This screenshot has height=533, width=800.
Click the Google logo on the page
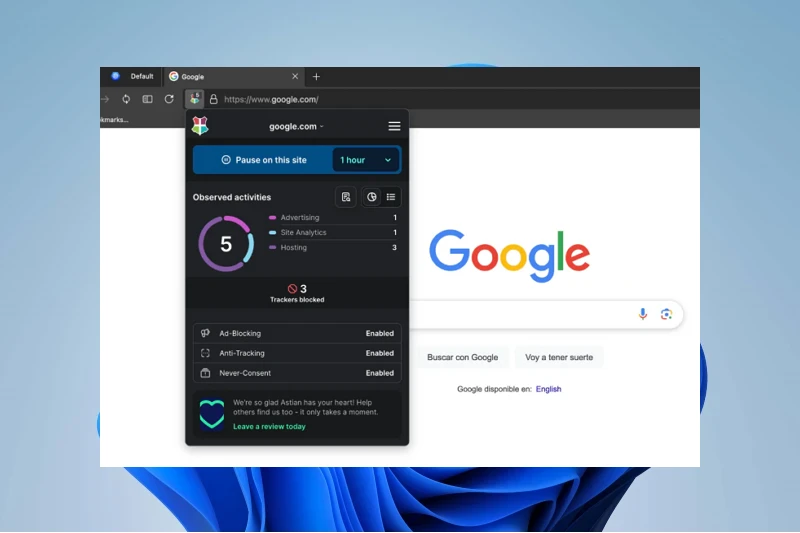click(x=509, y=255)
